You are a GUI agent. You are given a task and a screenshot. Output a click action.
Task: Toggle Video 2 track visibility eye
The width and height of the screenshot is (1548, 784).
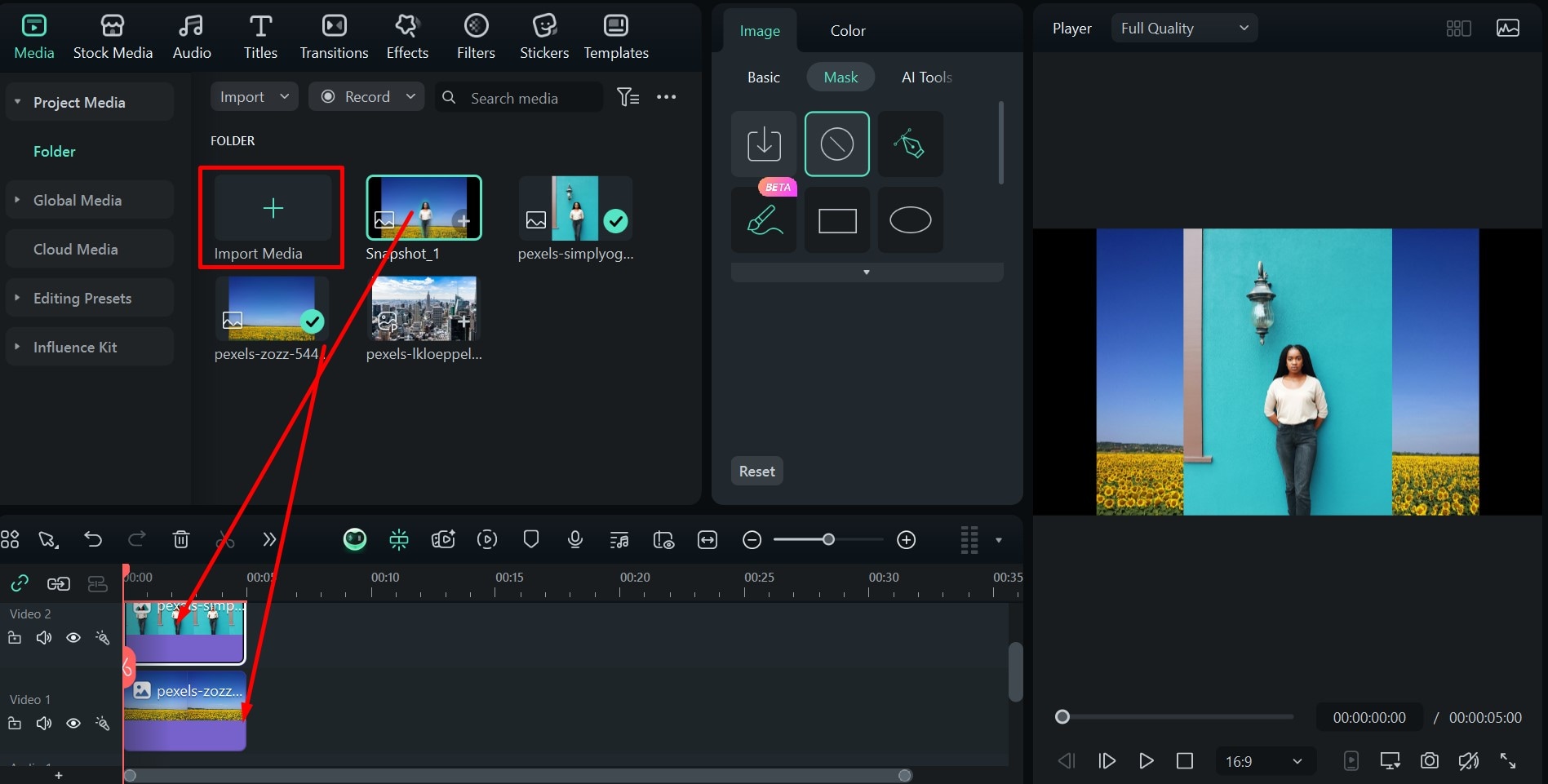(x=73, y=638)
